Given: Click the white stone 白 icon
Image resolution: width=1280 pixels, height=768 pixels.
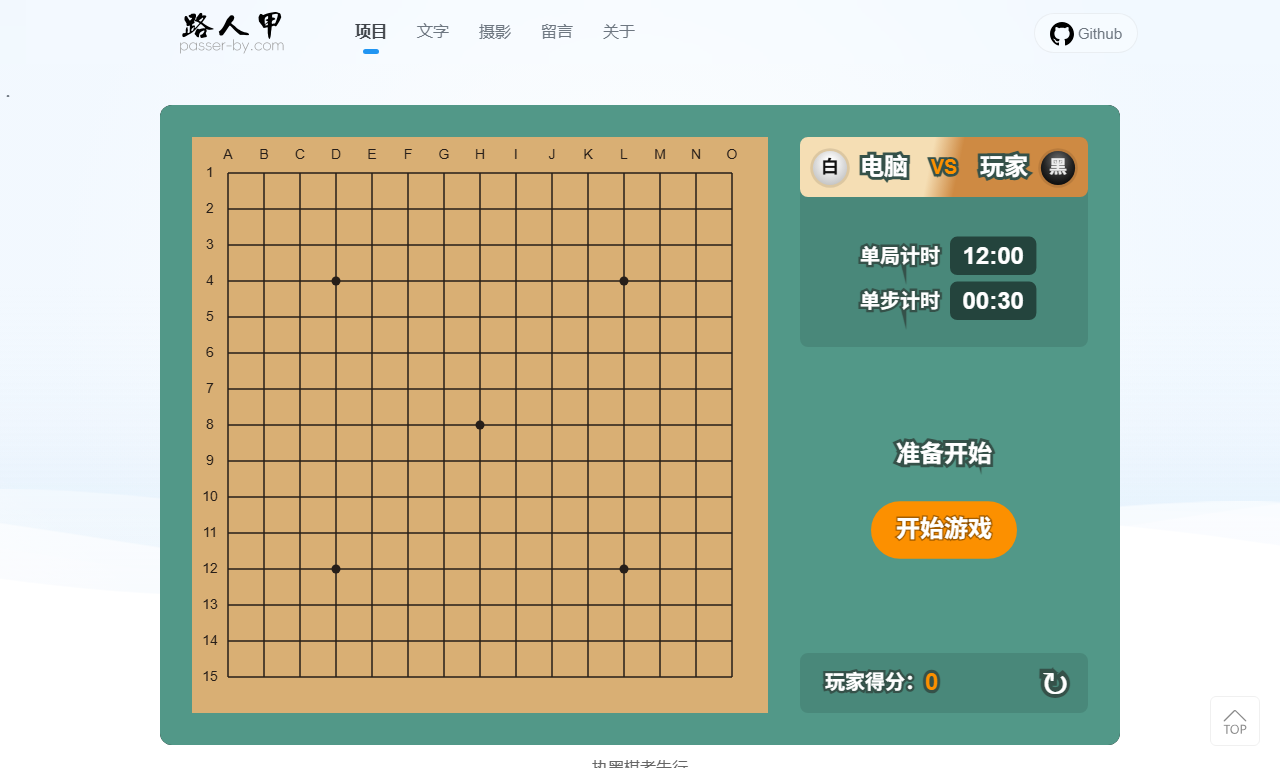Looking at the screenshot, I should click(830, 167).
